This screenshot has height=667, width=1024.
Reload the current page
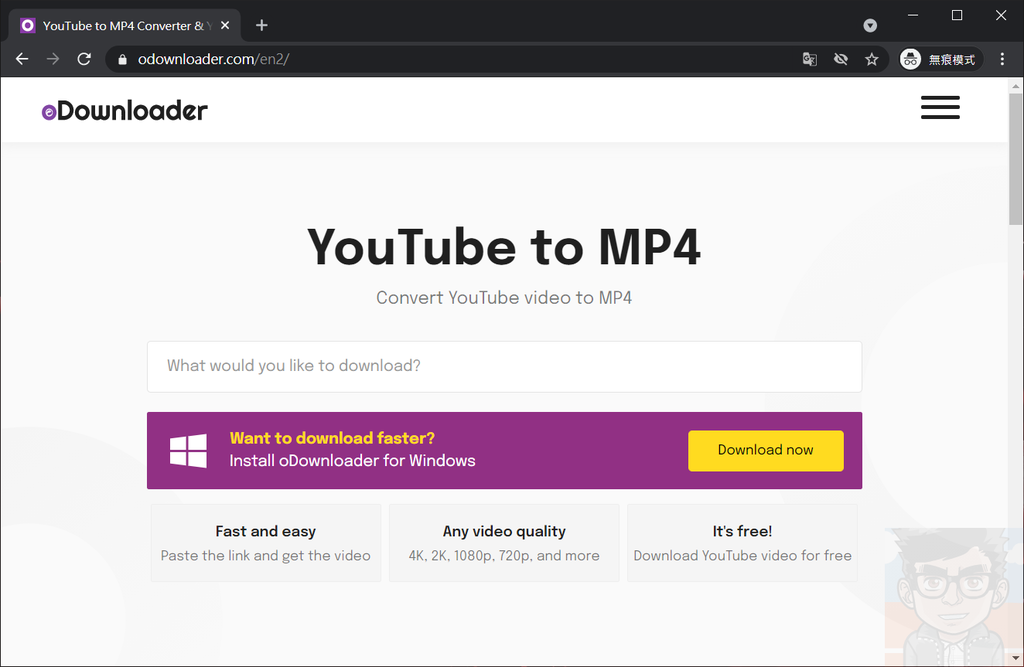click(x=84, y=59)
